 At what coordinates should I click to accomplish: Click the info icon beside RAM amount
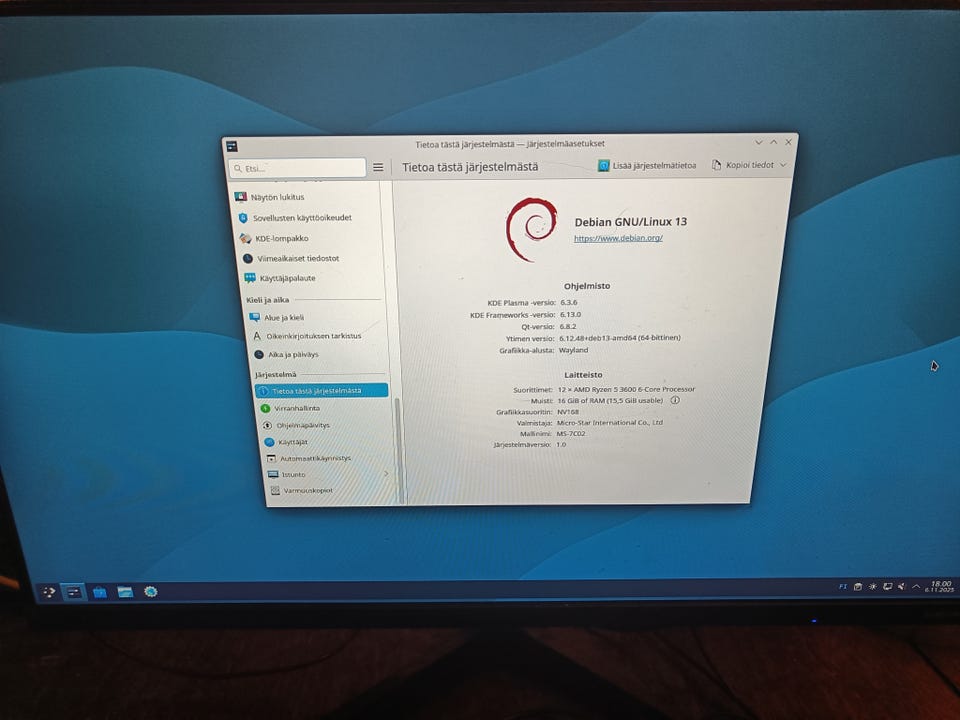675,400
